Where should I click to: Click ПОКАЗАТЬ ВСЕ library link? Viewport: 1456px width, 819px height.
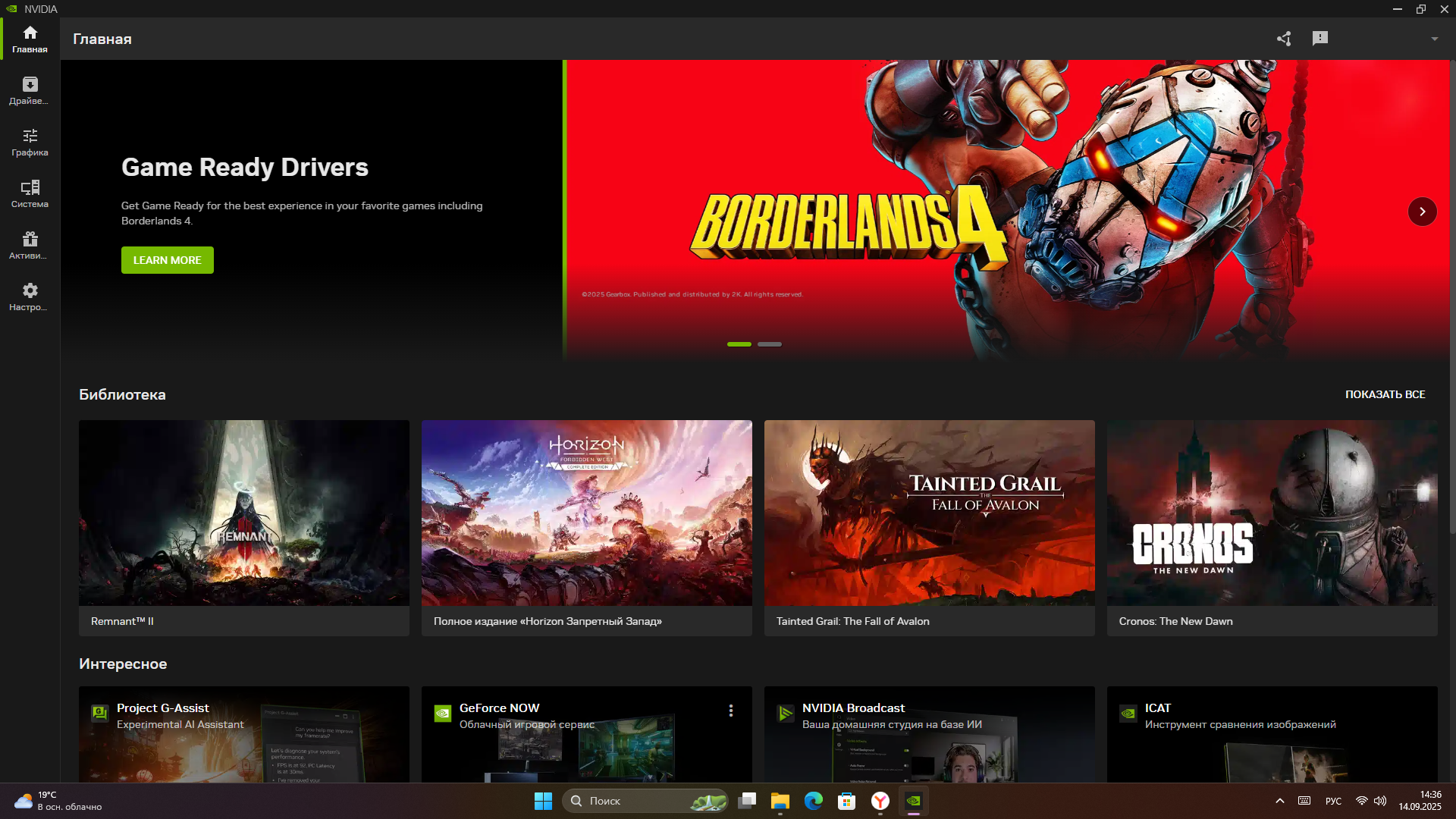click(x=1385, y=394)
